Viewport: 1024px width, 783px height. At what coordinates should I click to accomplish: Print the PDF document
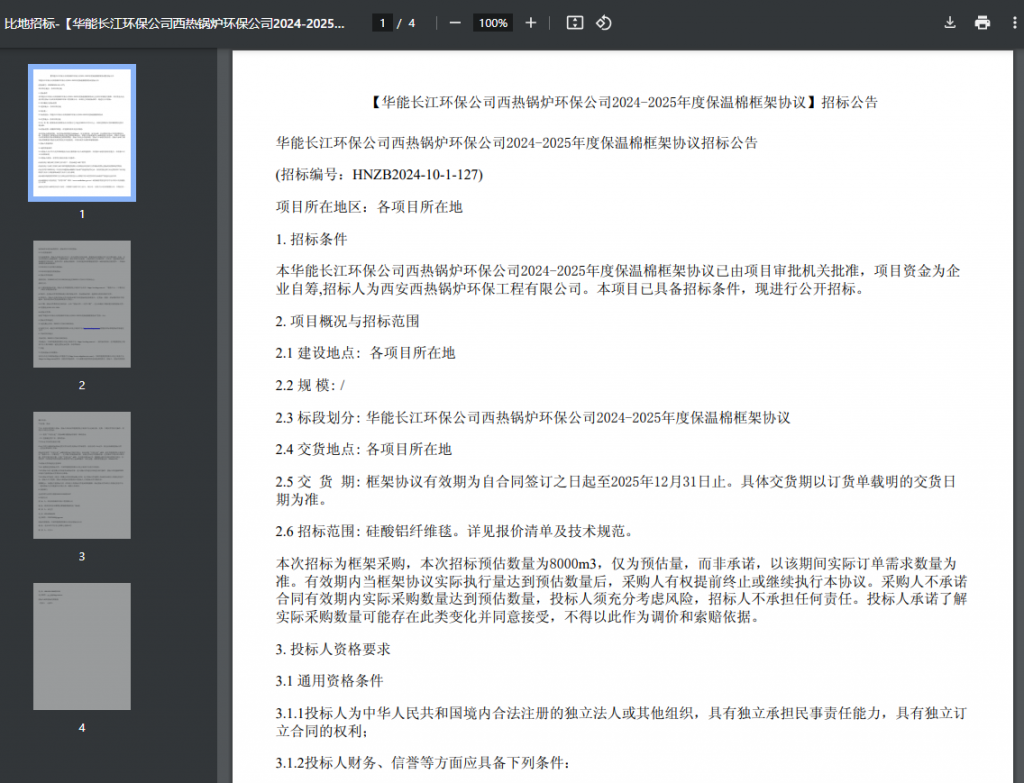[982, 23]
